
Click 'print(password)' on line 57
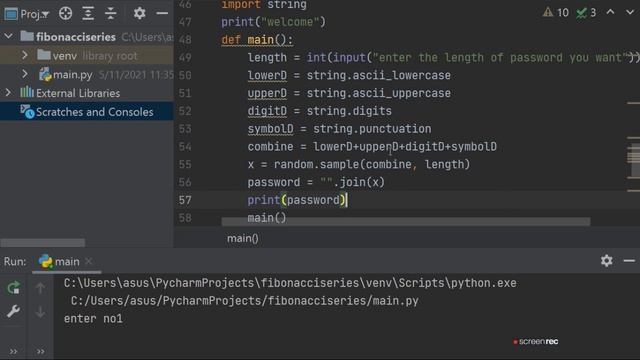[x=297, y=200]
